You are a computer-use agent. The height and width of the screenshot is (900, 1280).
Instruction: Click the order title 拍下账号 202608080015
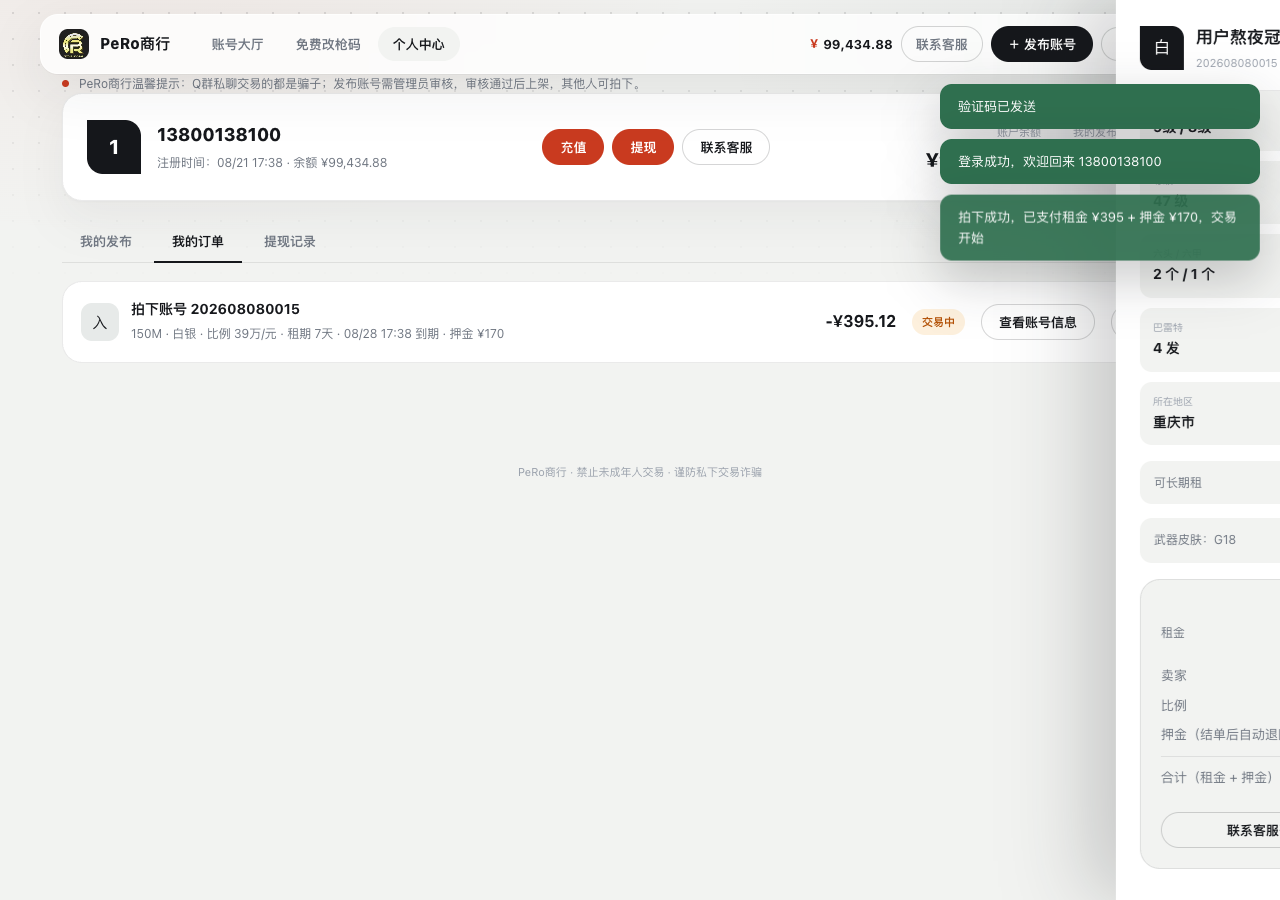tap(215, 309)
